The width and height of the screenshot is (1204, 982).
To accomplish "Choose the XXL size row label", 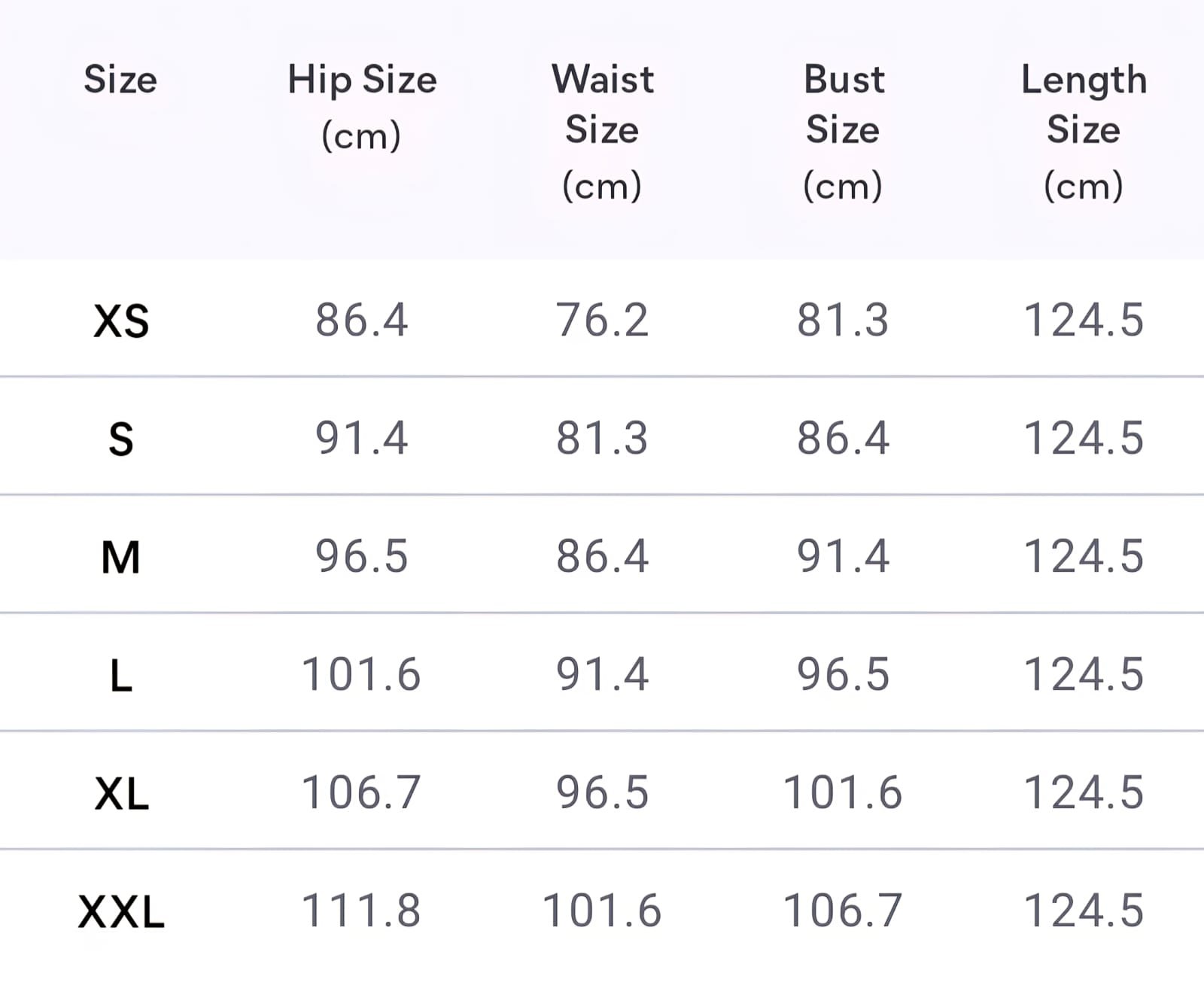I will pos(121,912).
